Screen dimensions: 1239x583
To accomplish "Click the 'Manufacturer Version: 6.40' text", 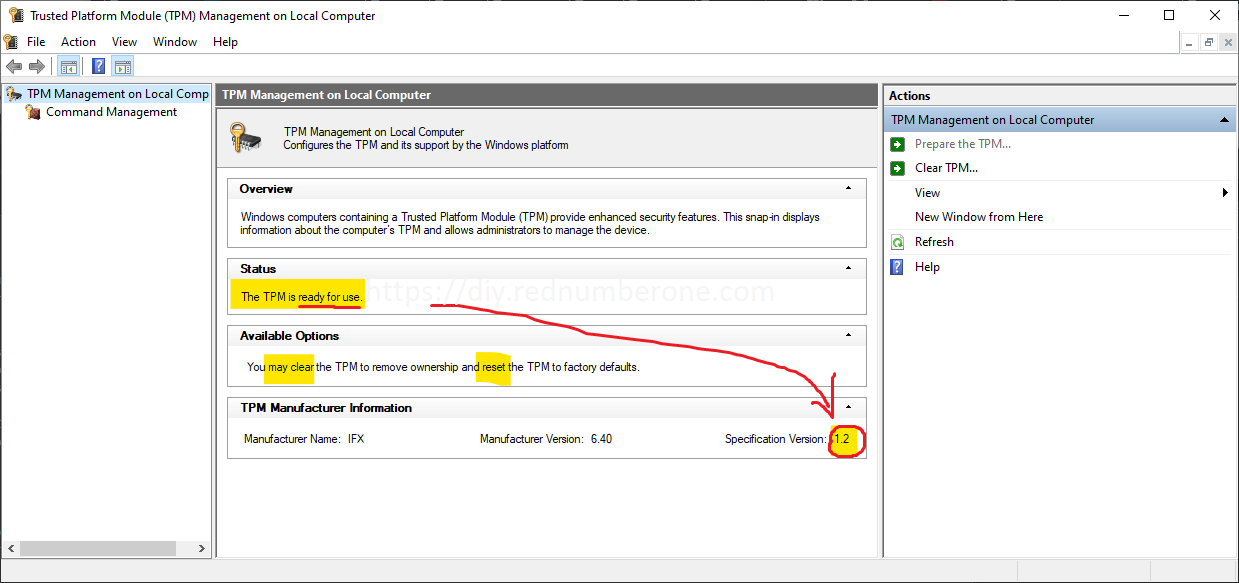I will (x=546, y=439).
